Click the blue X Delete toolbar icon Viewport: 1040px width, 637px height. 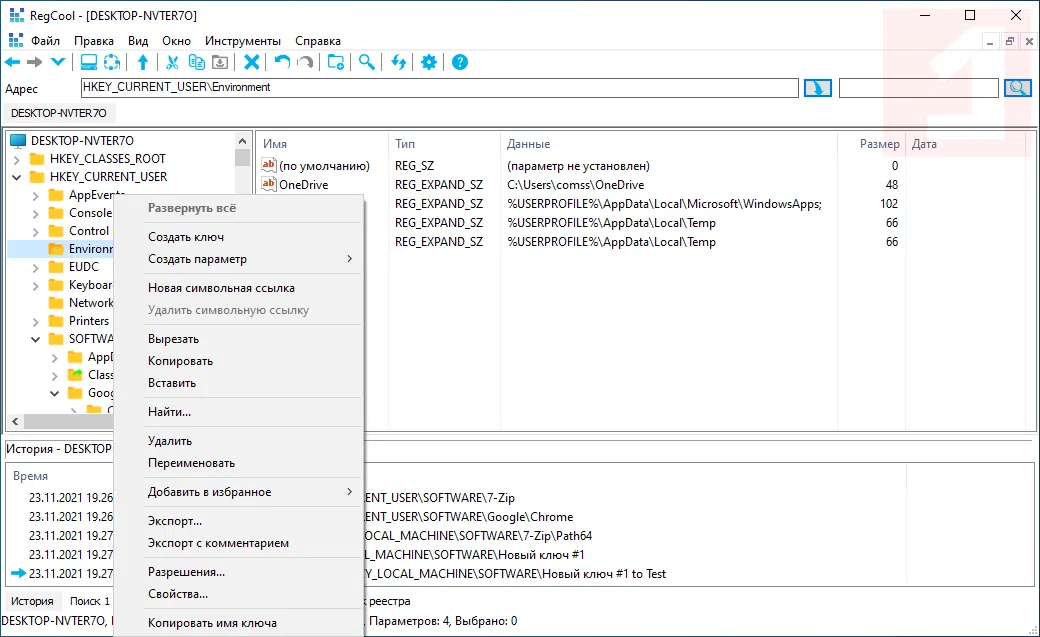point(252,63)
